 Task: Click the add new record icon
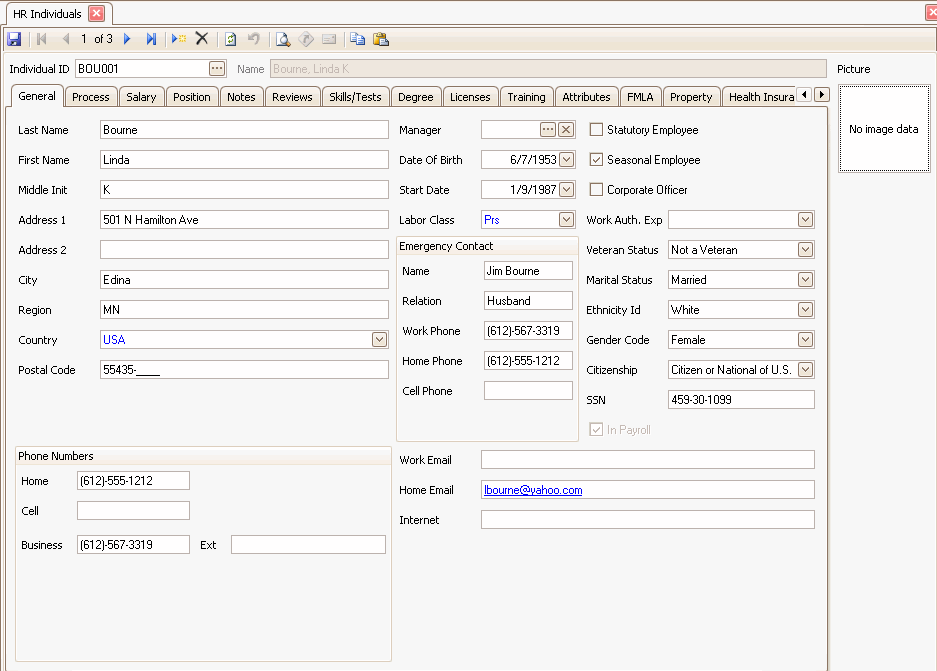(x=178, y=39)
